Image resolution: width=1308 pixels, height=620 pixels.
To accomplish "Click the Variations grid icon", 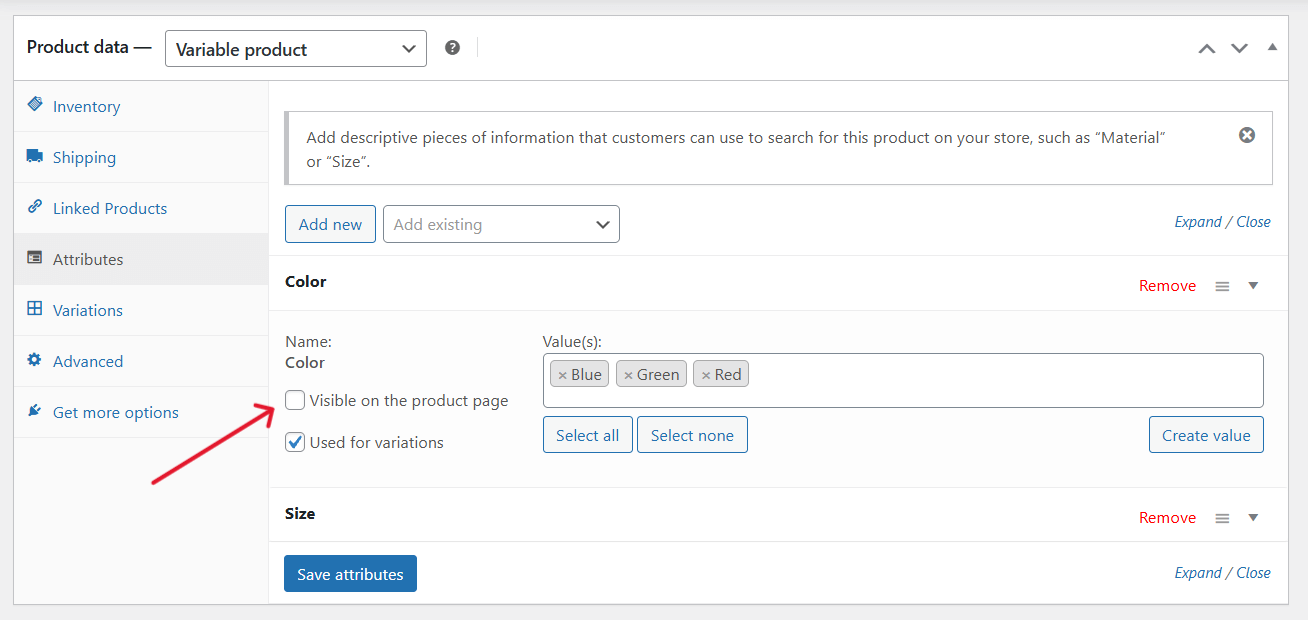I will [x=33, y=310].
